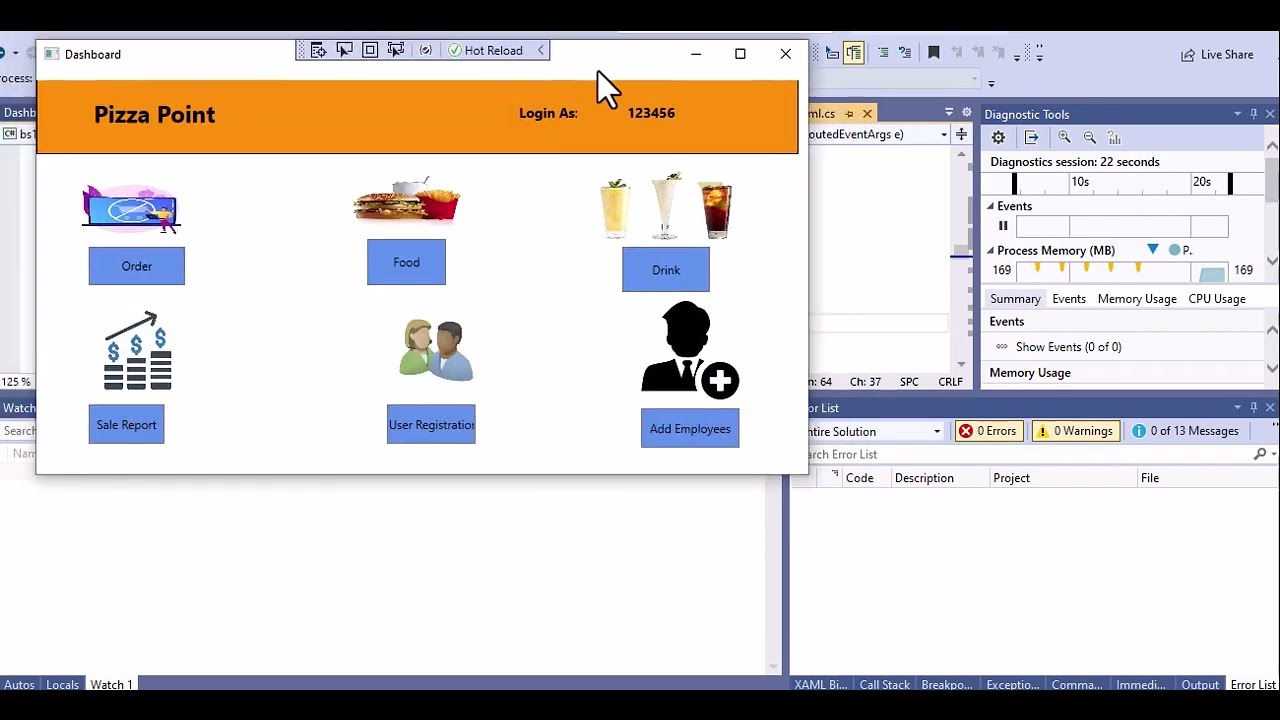Click the Add Employees button
Viewport: 1280px width, 720px height.
(690, 429)
